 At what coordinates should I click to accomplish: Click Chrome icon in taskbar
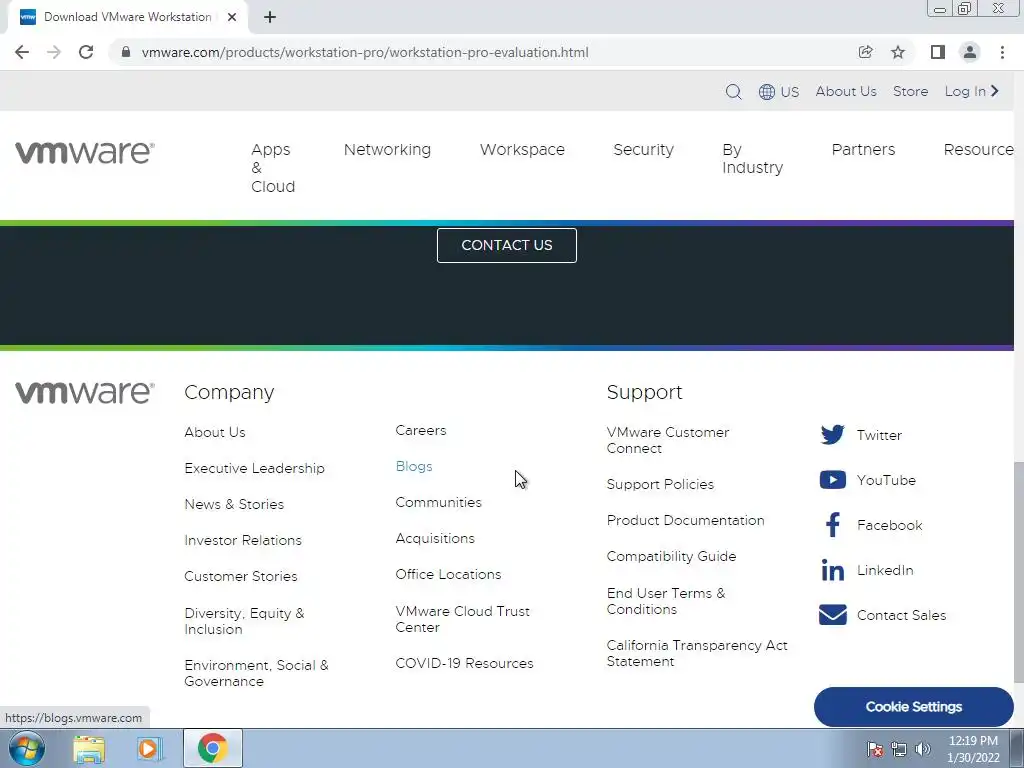(213, 748)
